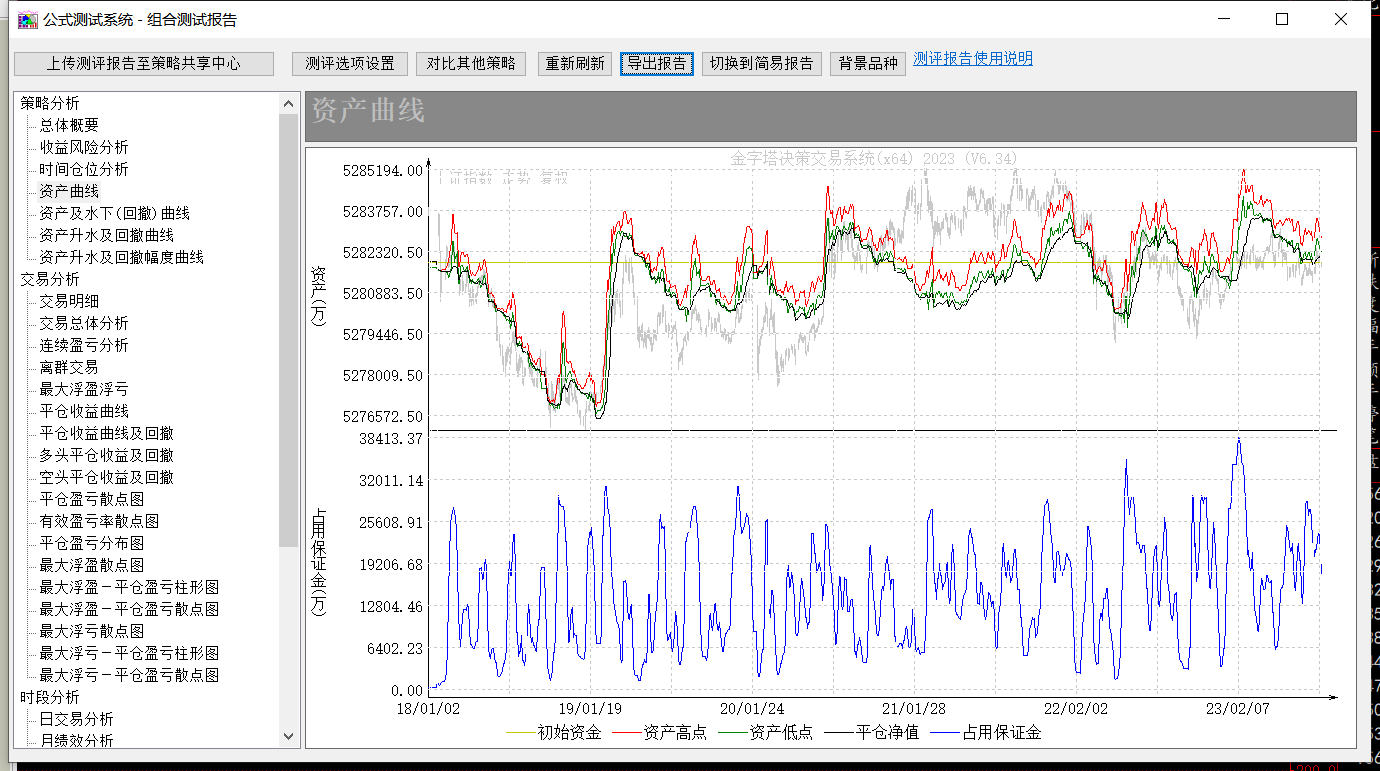Select 交易明细 in the tree
Image resolution: width=1380 pixels, height=771 pixels.
point(69,301)
